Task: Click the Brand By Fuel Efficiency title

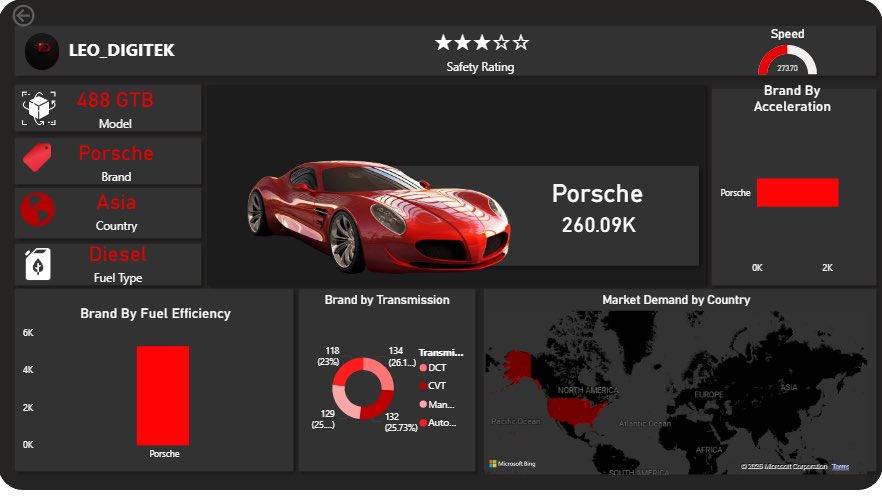Action: (x=155, y=314)
